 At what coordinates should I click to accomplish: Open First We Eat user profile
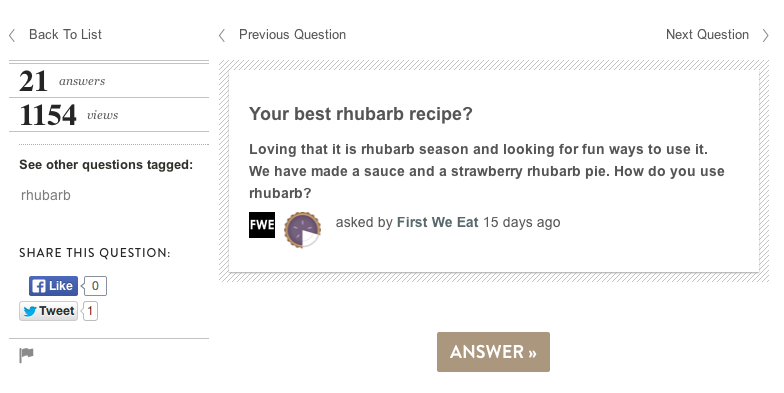438,222
